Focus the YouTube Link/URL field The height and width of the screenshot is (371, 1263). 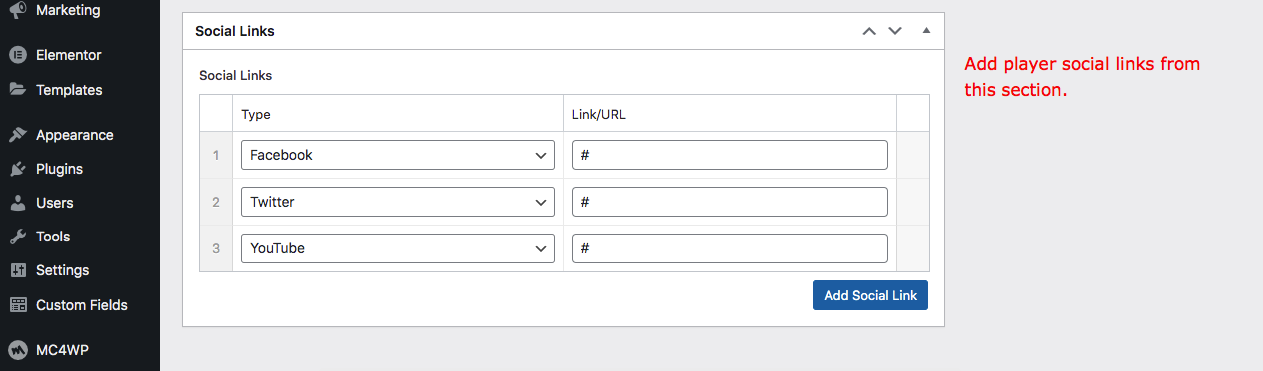pyautogui.click(x=730, y=248)
